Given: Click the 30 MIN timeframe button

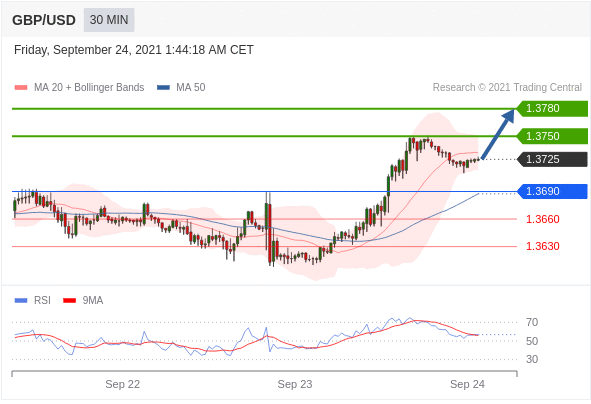Looking at the screenshot, I should point(109,20).
